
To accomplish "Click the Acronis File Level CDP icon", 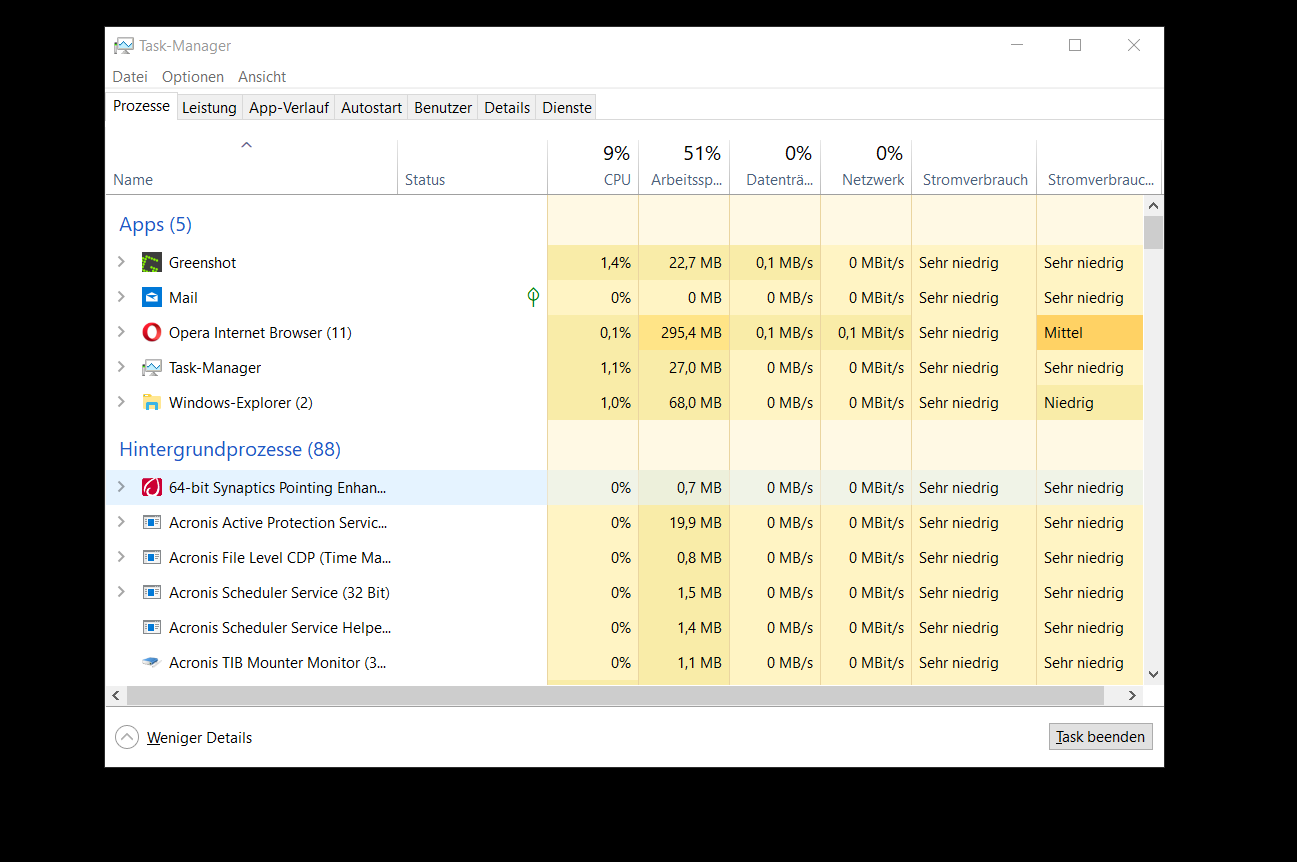I will point(152,558).
